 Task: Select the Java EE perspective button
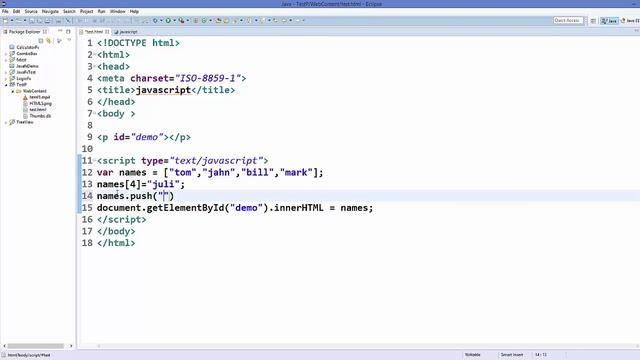tap(630, 20)
